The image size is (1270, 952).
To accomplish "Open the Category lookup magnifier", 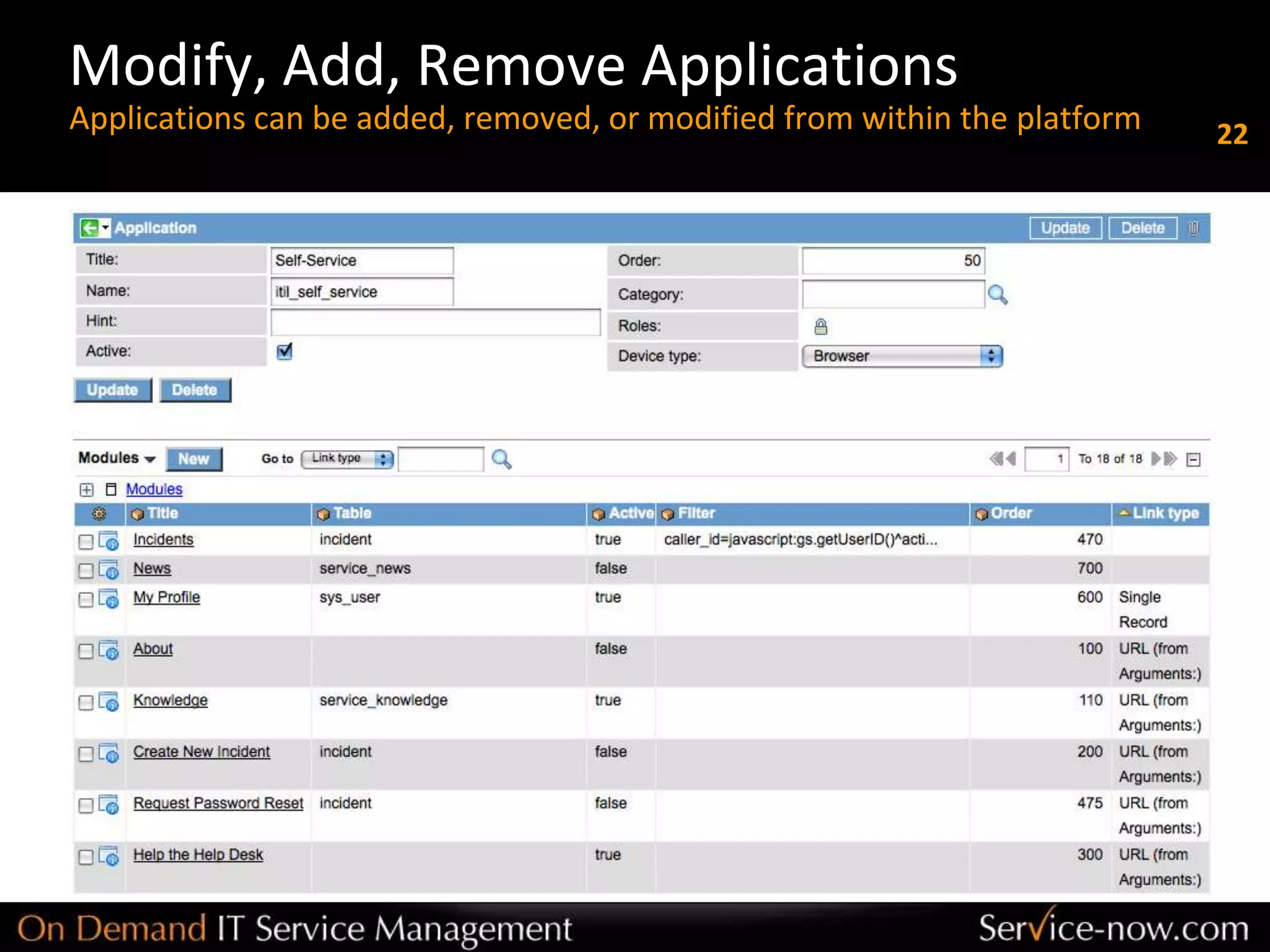I will click(x=998, y=294).
